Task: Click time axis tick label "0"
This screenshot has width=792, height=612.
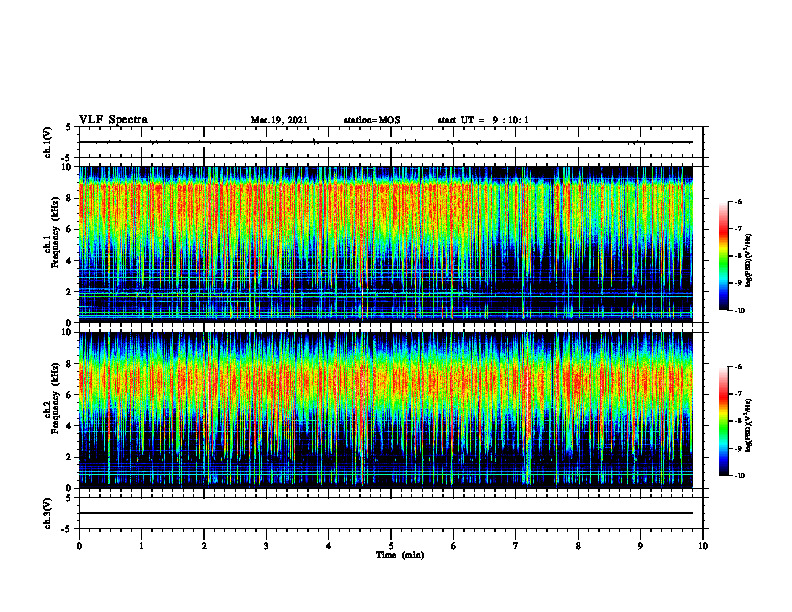Action: coord(79,546)
